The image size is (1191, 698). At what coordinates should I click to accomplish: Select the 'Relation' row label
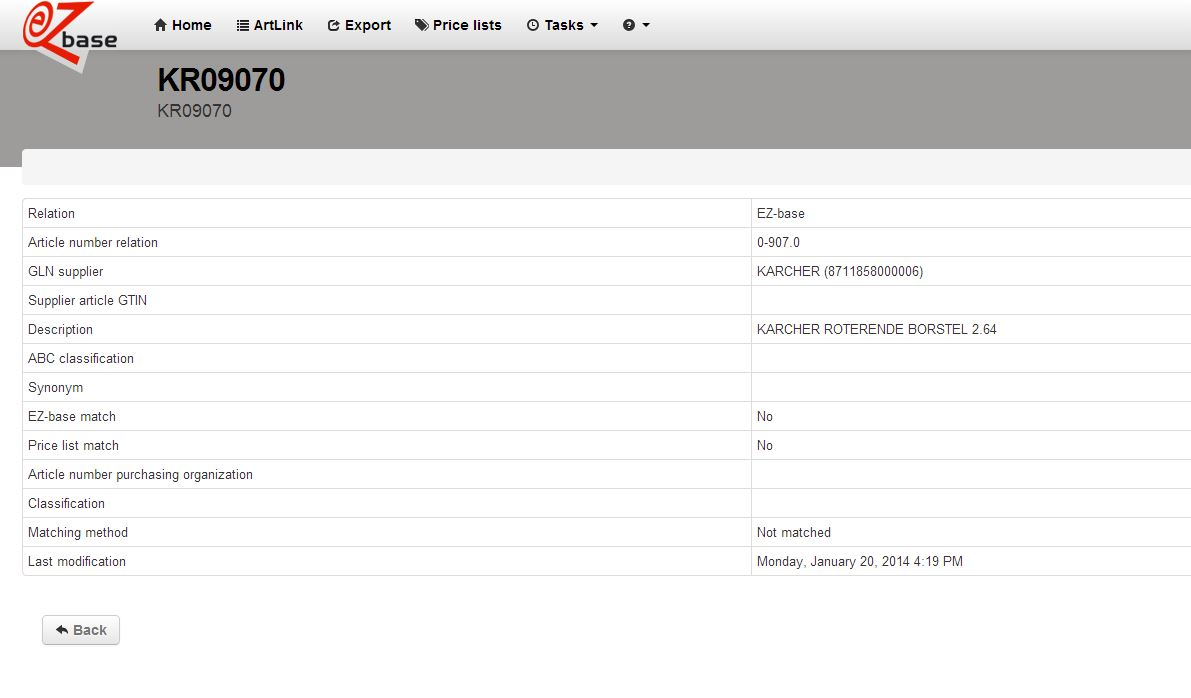[x=52, y=213]
